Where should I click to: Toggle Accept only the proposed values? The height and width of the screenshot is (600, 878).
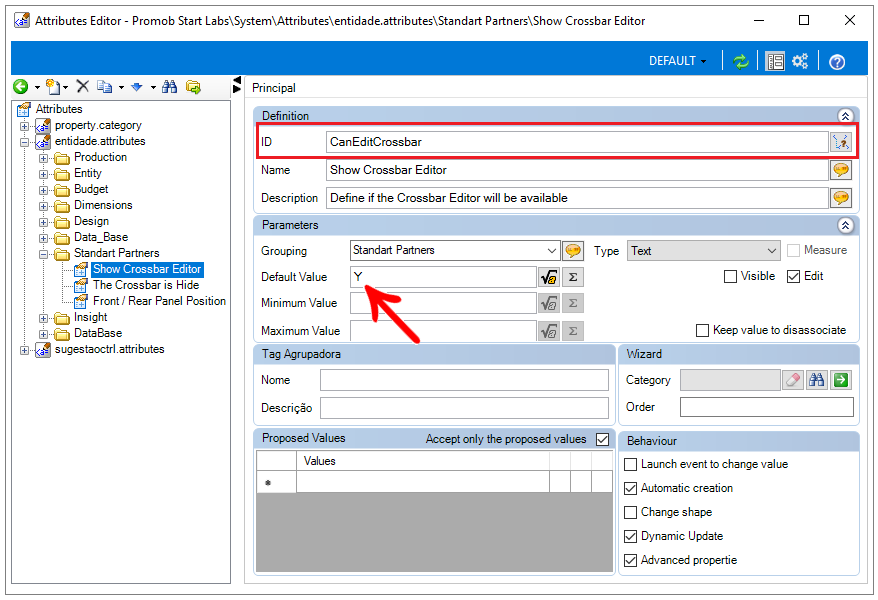pyautogui.click(x=603, y=439)
